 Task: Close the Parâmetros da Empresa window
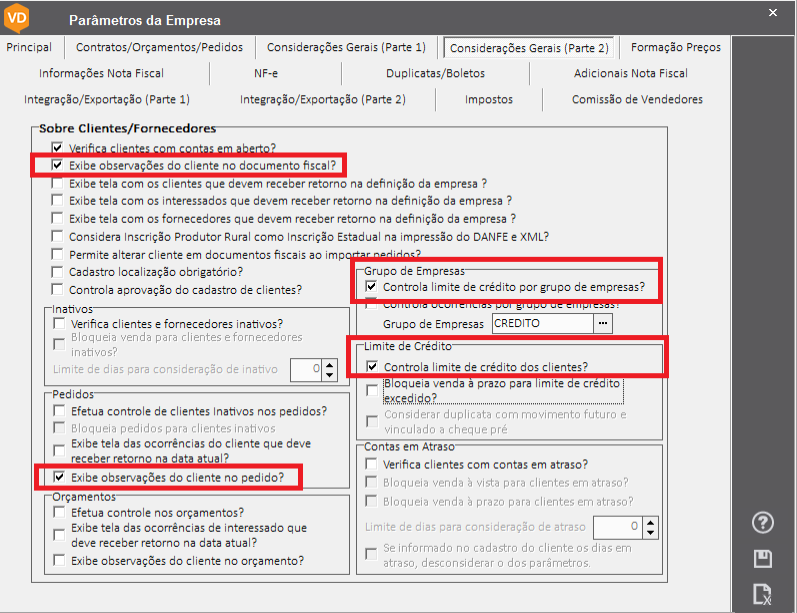[773, 13]
